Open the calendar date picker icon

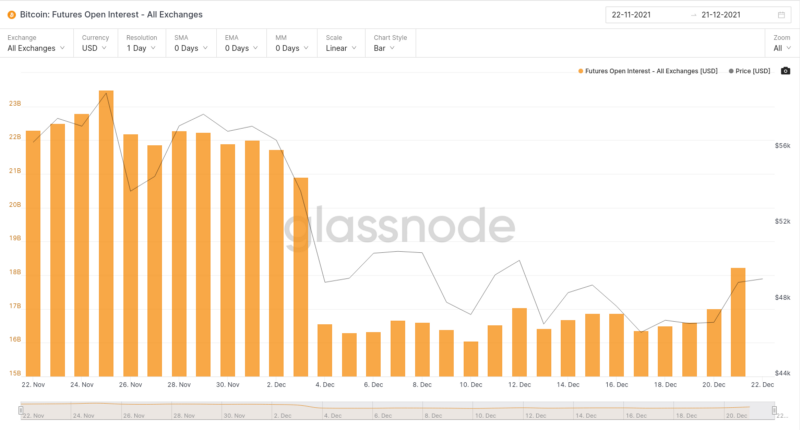point(781,15)
